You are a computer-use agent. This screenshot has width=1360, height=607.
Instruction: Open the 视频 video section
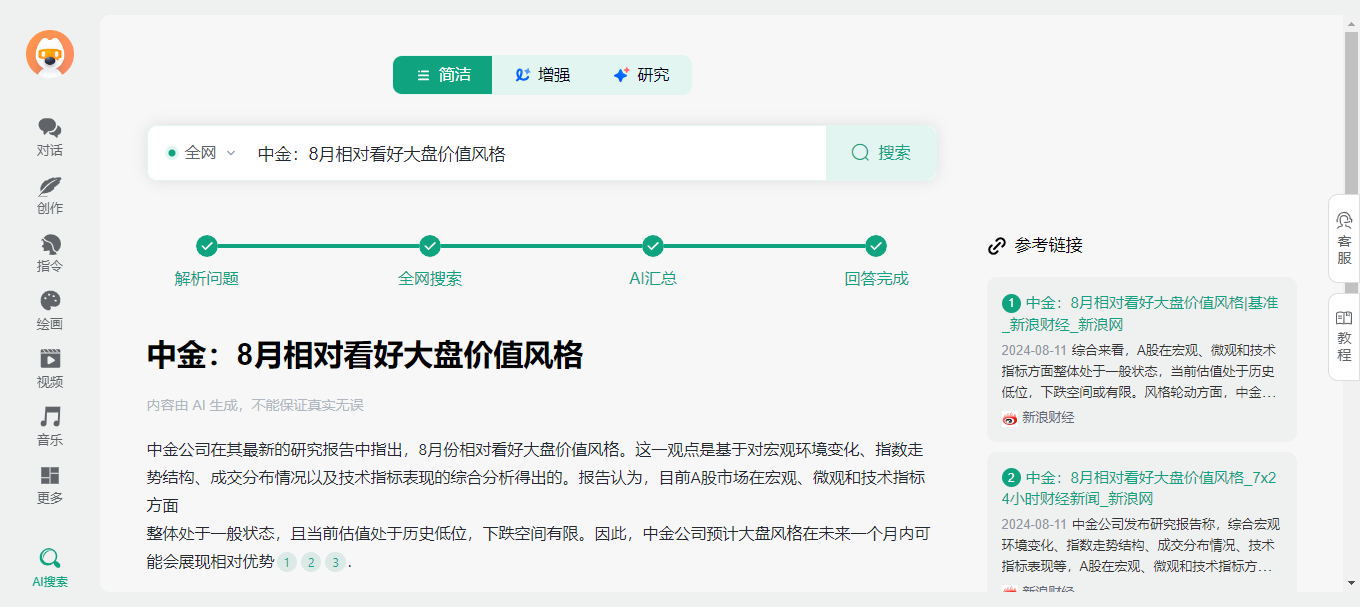click(50, 369)
